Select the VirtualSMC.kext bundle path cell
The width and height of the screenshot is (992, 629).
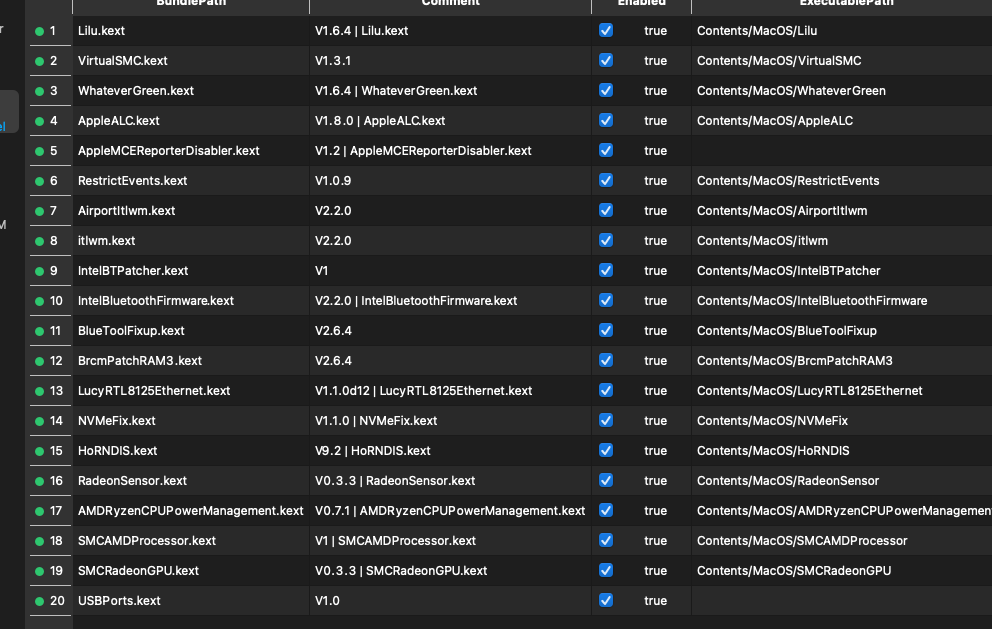click(191, 60)
